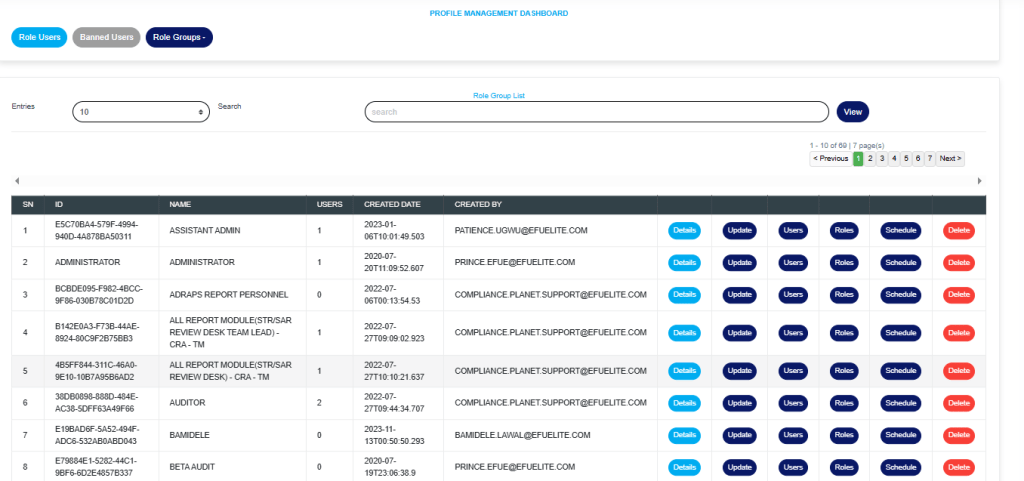Go to page 2 of results

(x=870, y=159)
